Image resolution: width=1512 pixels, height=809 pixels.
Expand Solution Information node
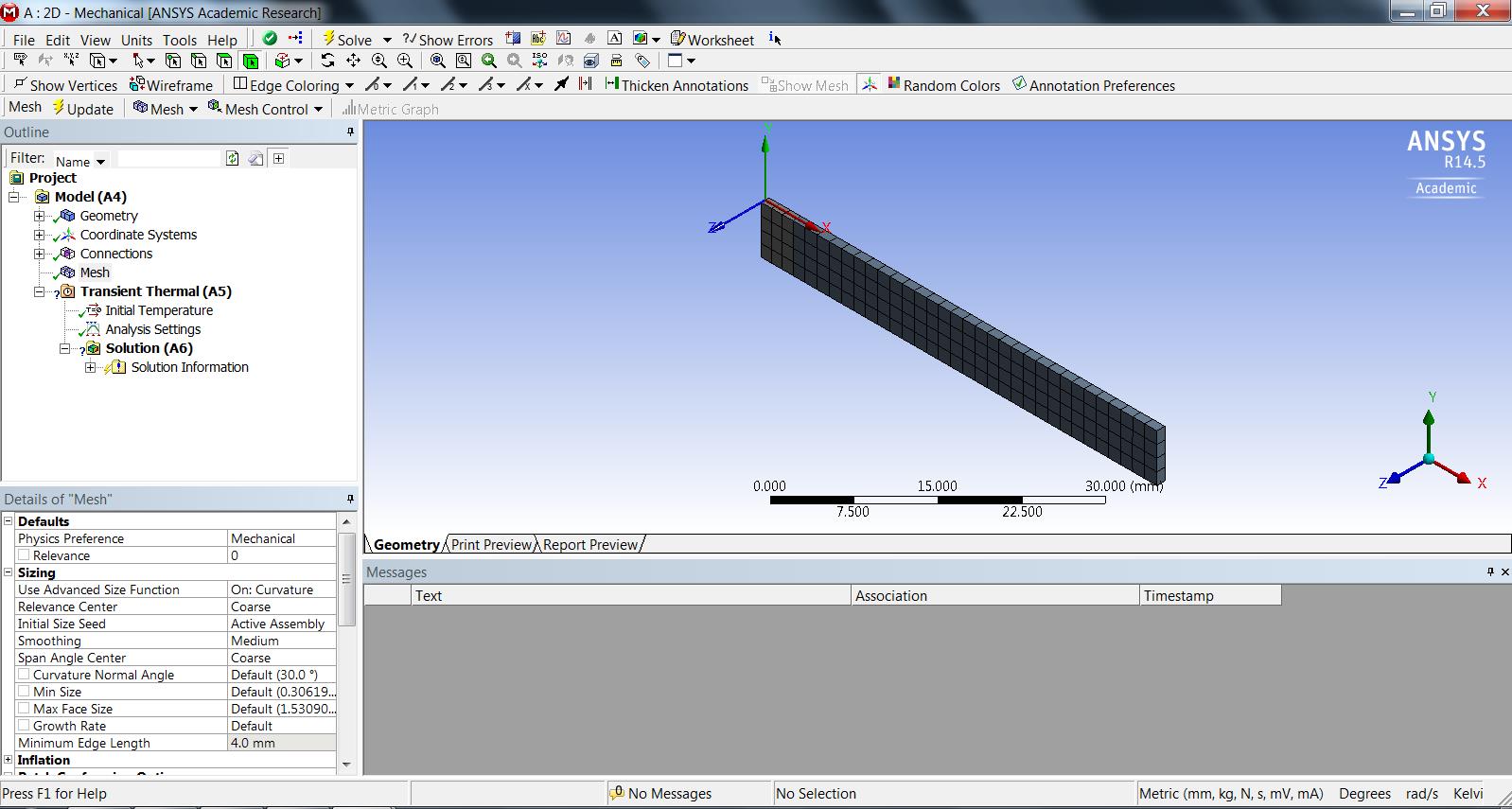[90, 367]
